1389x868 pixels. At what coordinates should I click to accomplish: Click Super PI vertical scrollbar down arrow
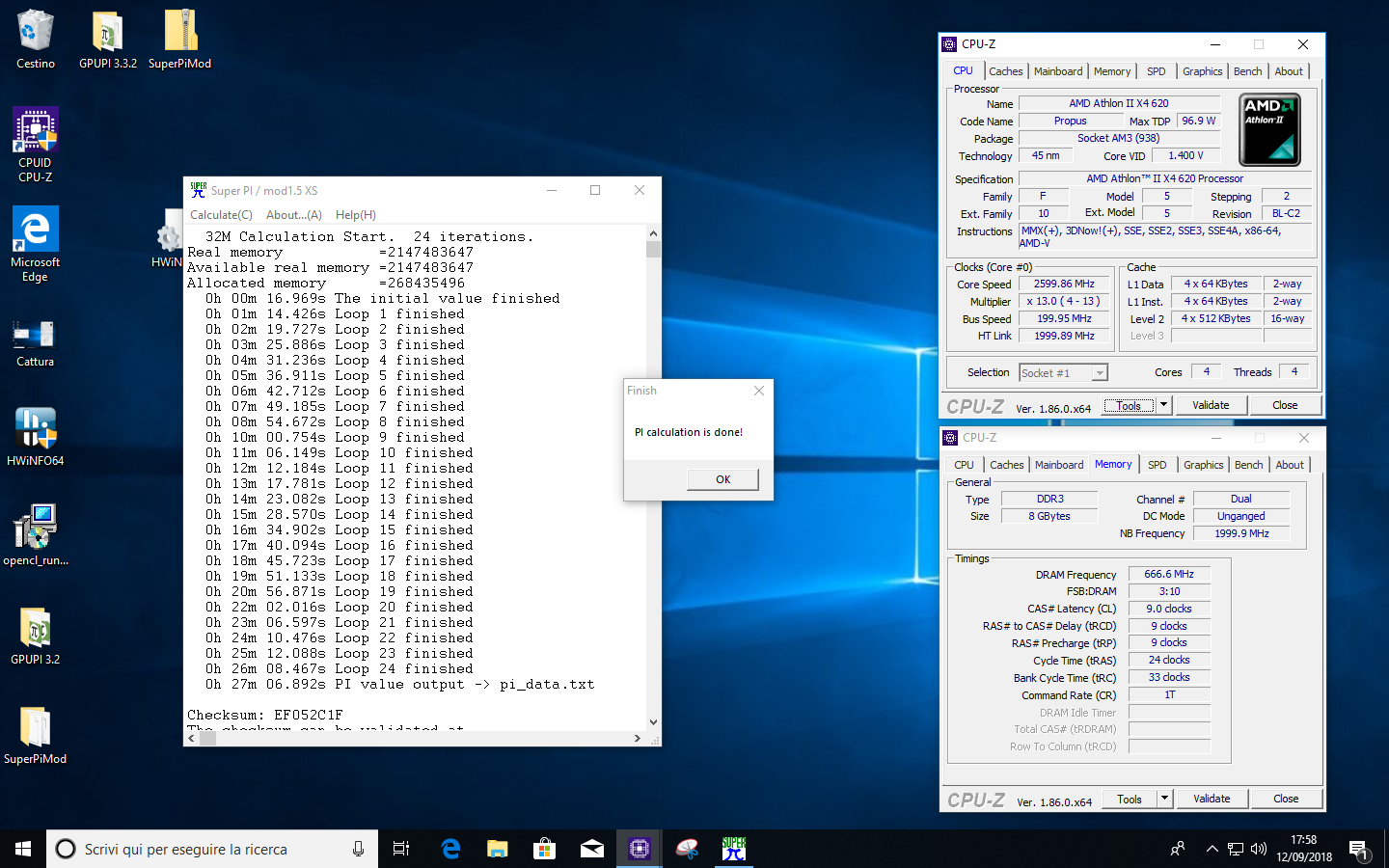coord(653,721)
